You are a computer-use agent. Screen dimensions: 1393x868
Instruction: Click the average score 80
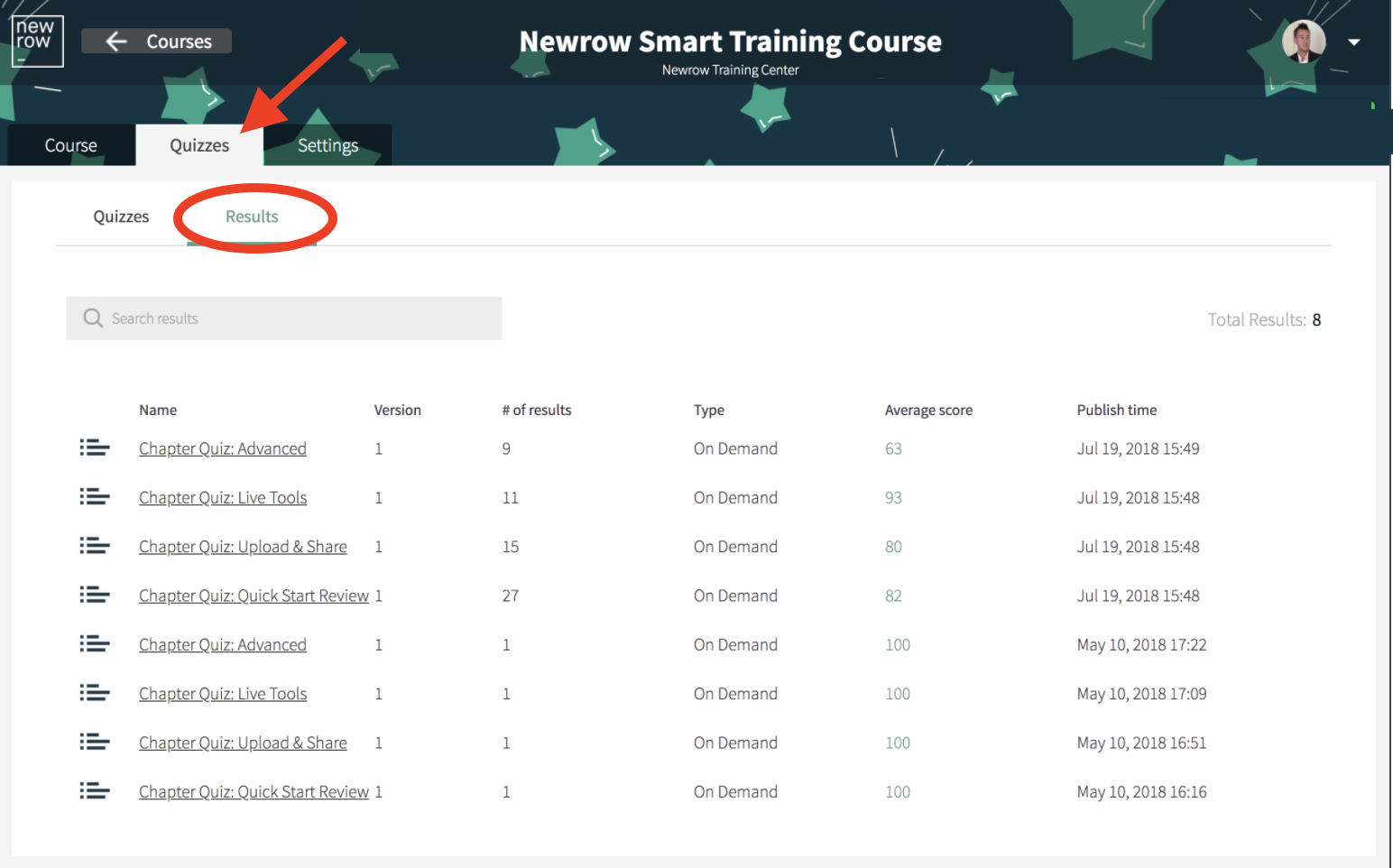(x=893, y=546)
